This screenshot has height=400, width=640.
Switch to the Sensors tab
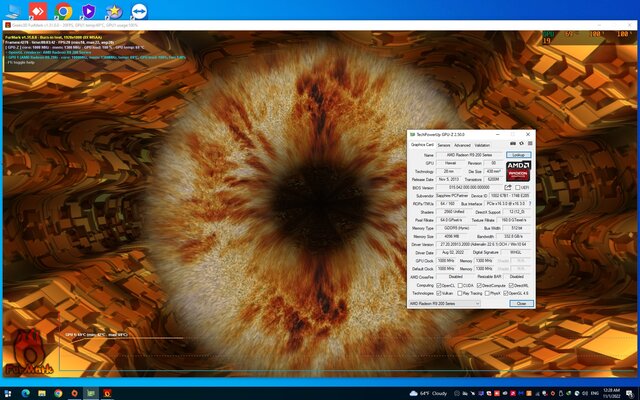pos(443,144)
